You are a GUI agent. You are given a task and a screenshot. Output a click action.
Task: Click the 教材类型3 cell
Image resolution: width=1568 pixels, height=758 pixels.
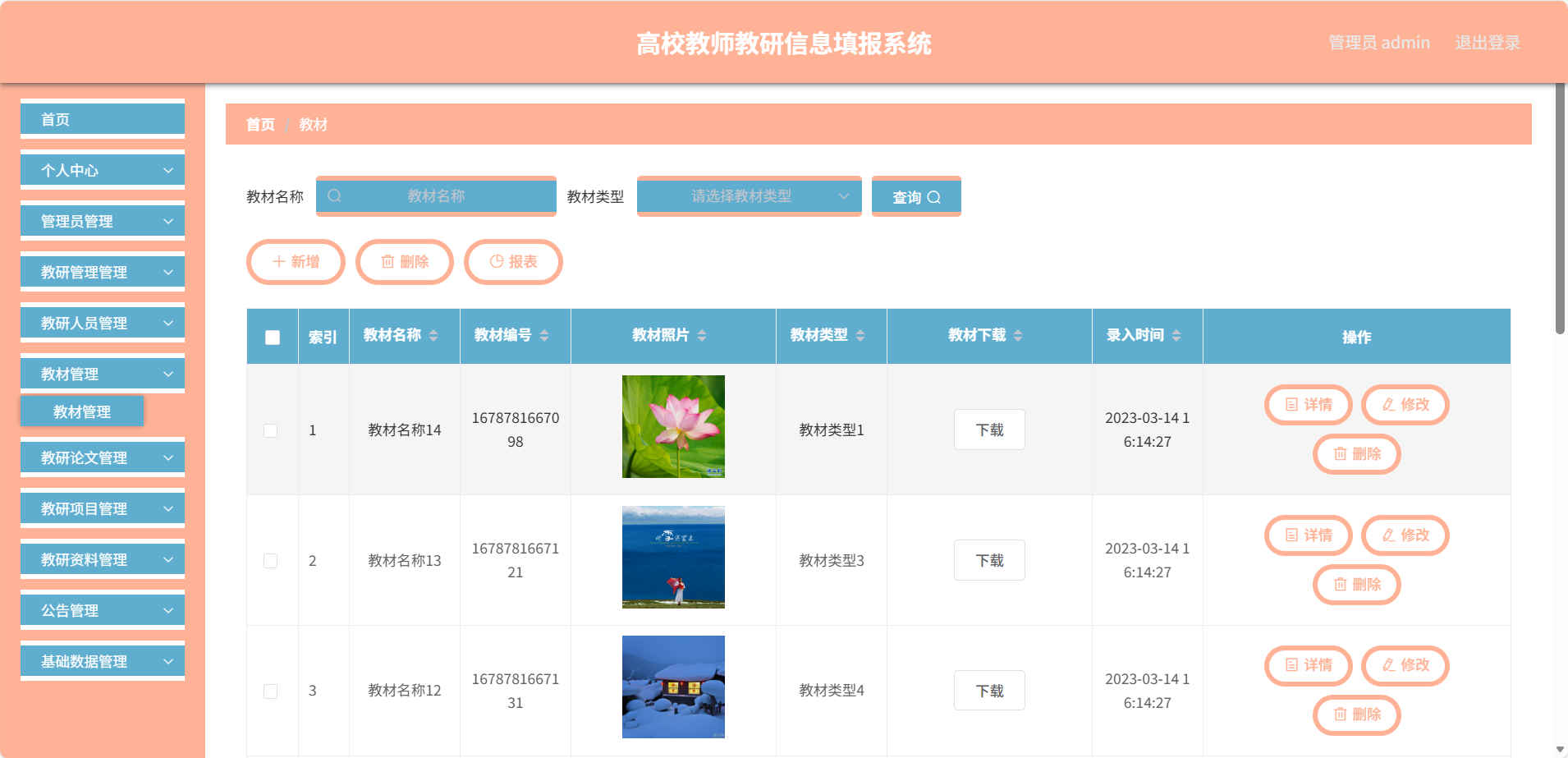click(832, 561)
